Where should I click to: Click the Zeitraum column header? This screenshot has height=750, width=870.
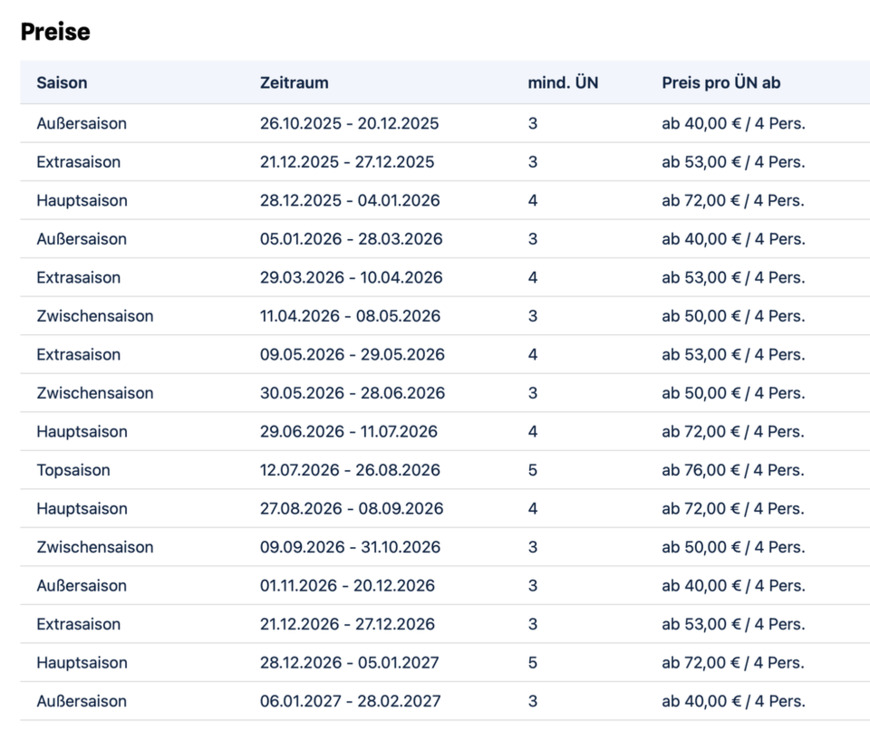(x=294, y=83)
